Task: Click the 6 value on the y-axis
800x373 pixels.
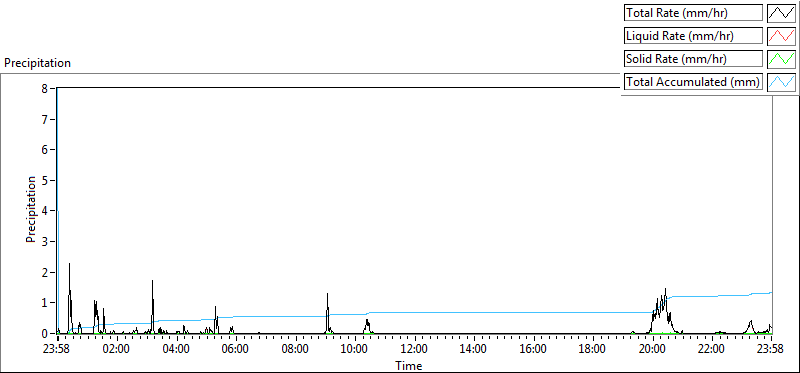Action: pos(44,150)
